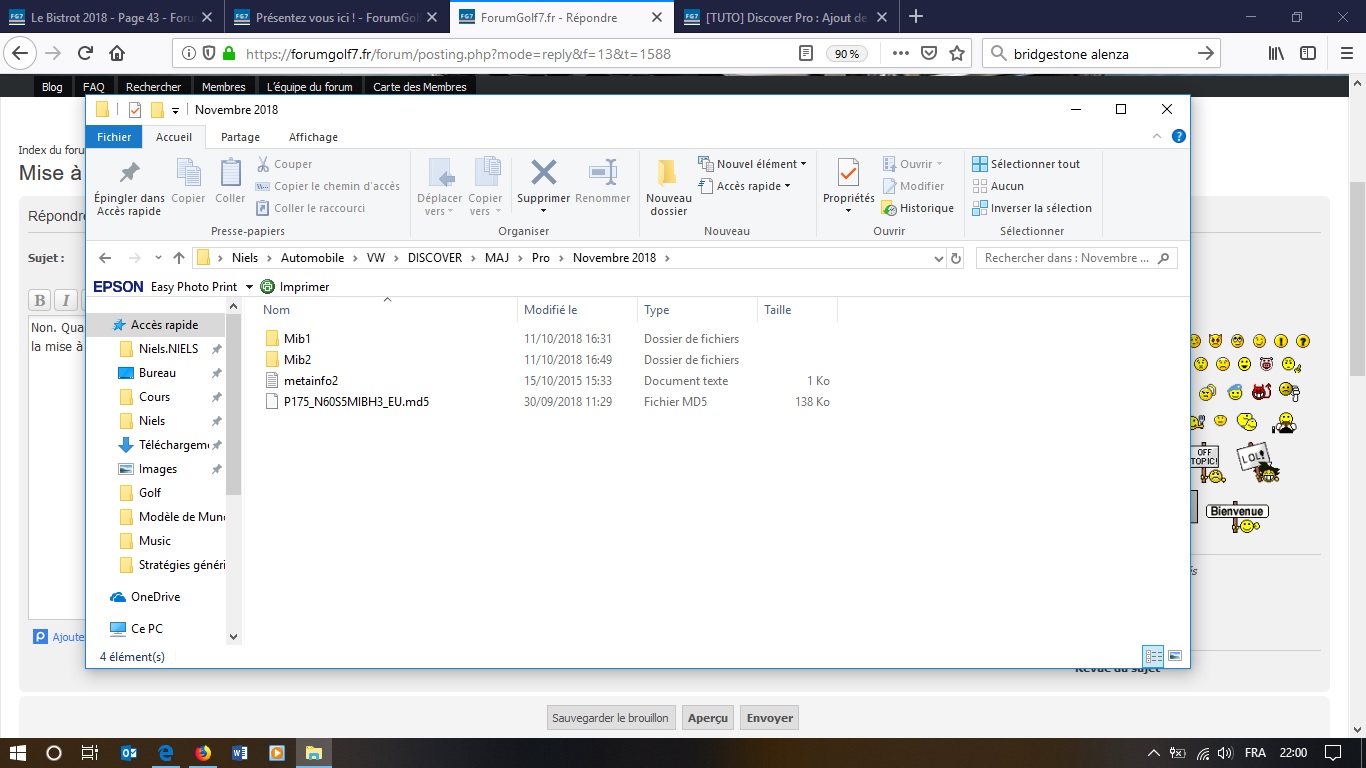The height and width of the screenshot is (768, 1366).
Task: Open Téléchargements in the sidebar
Action: pyautogui.click(x=173, y=445)
